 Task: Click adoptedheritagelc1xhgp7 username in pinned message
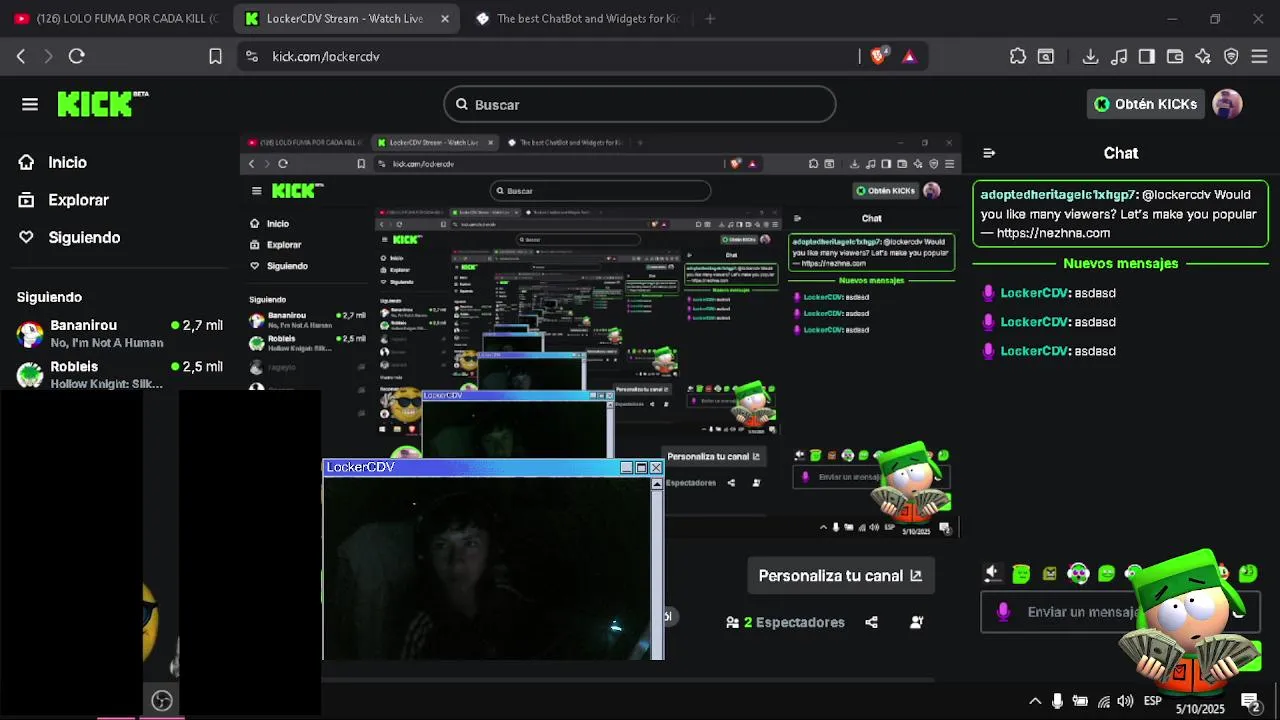[x=1059, y=195]
